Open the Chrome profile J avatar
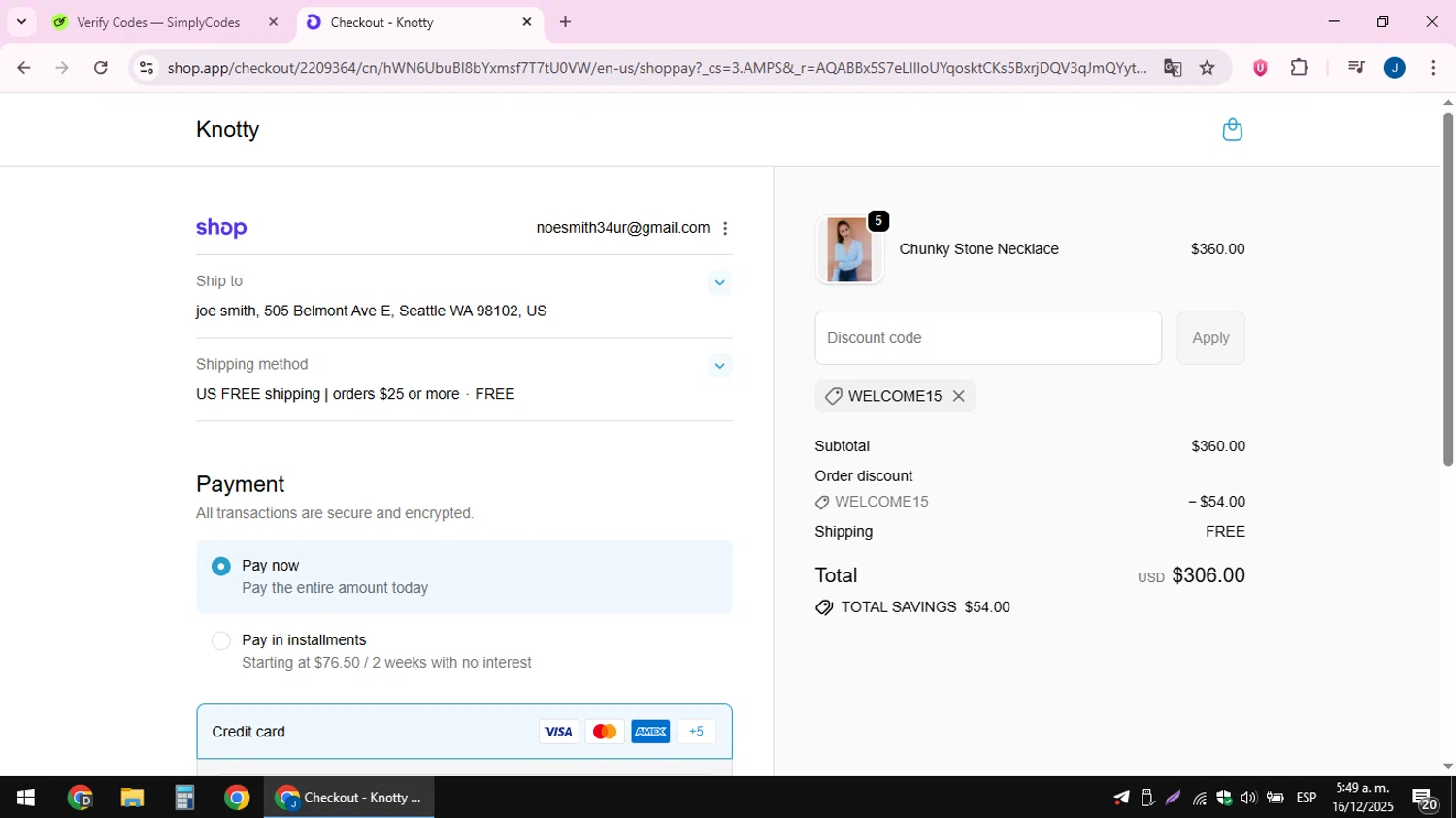The height and width of the screenshot is (818, 1456). pos(1395,68)
